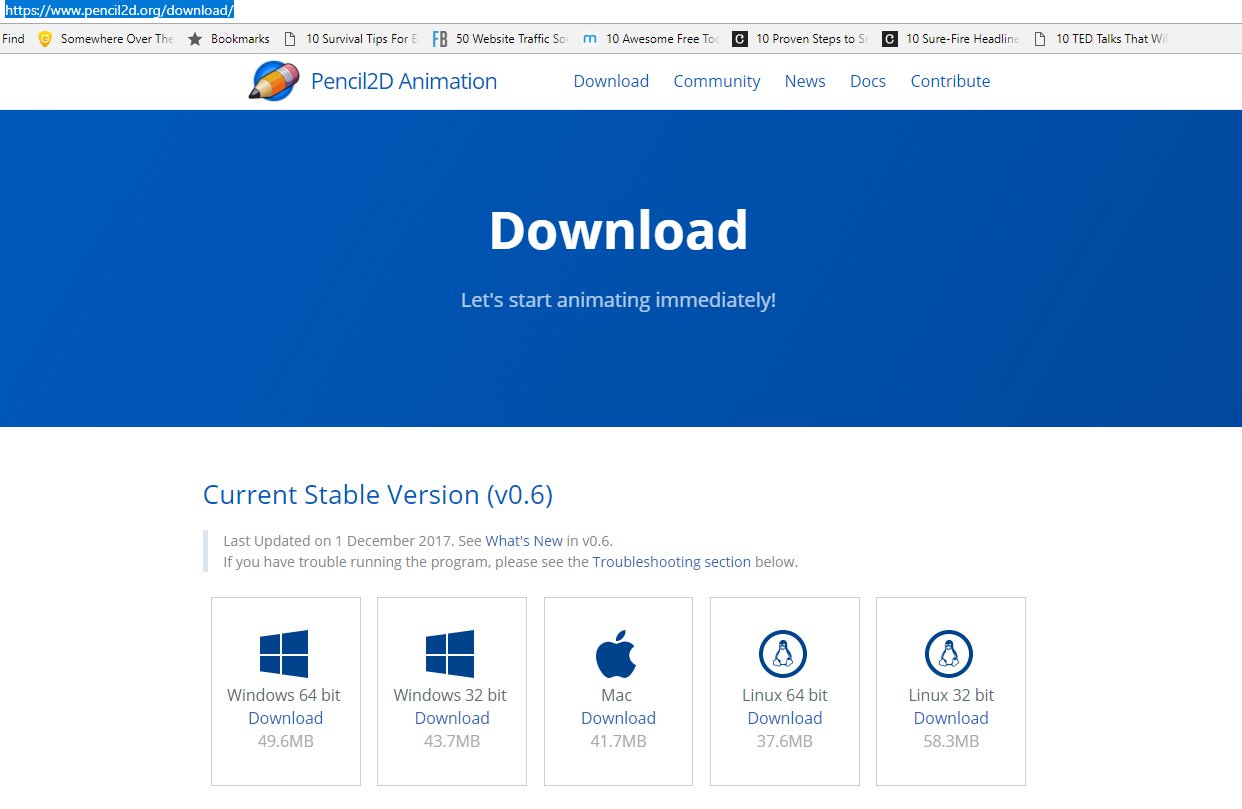Click the Pencil2D Animation site title
The image size is (1242, 809).
[x=404, y=81]
